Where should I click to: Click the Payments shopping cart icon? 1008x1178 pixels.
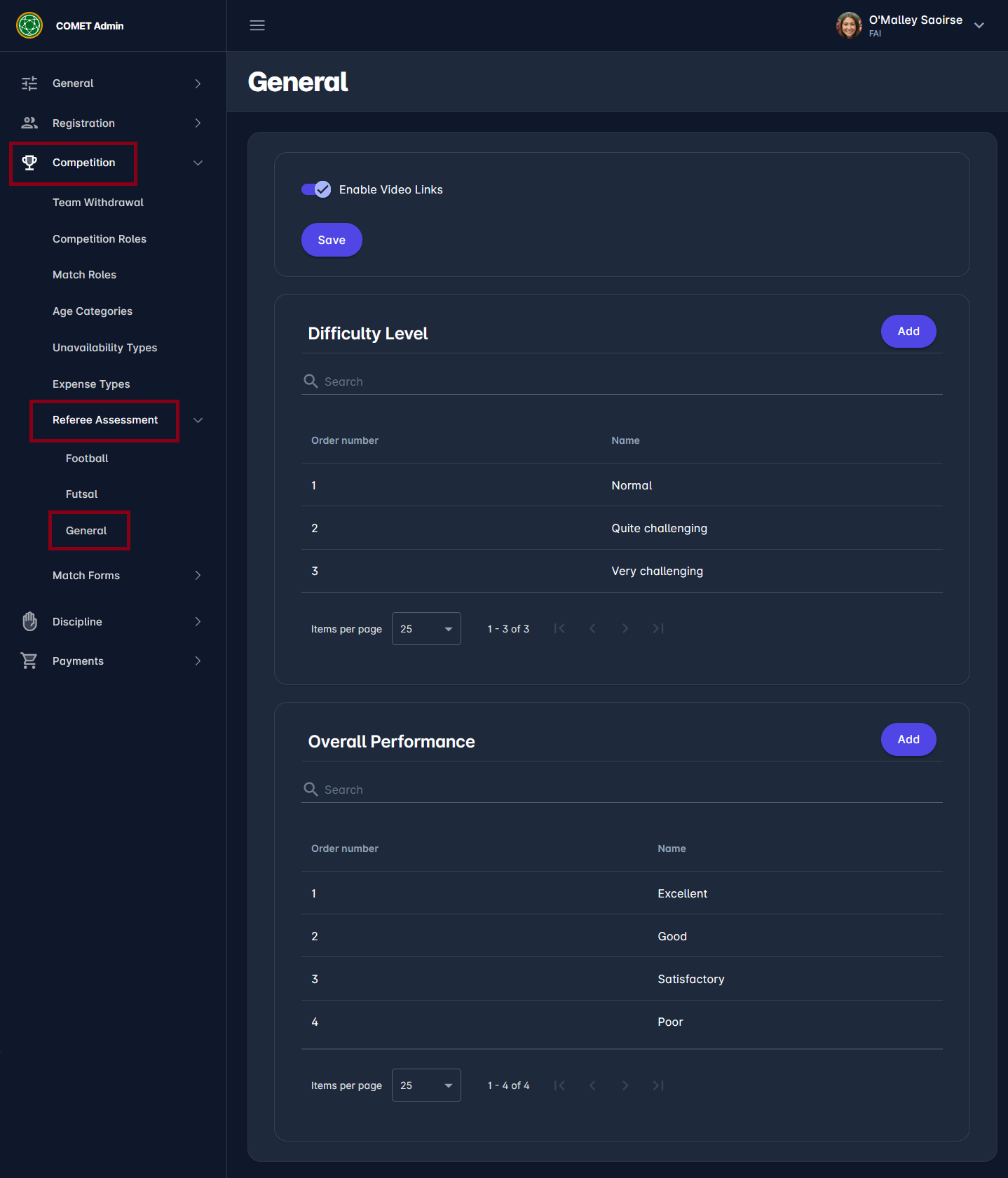[x=29, y=661]
